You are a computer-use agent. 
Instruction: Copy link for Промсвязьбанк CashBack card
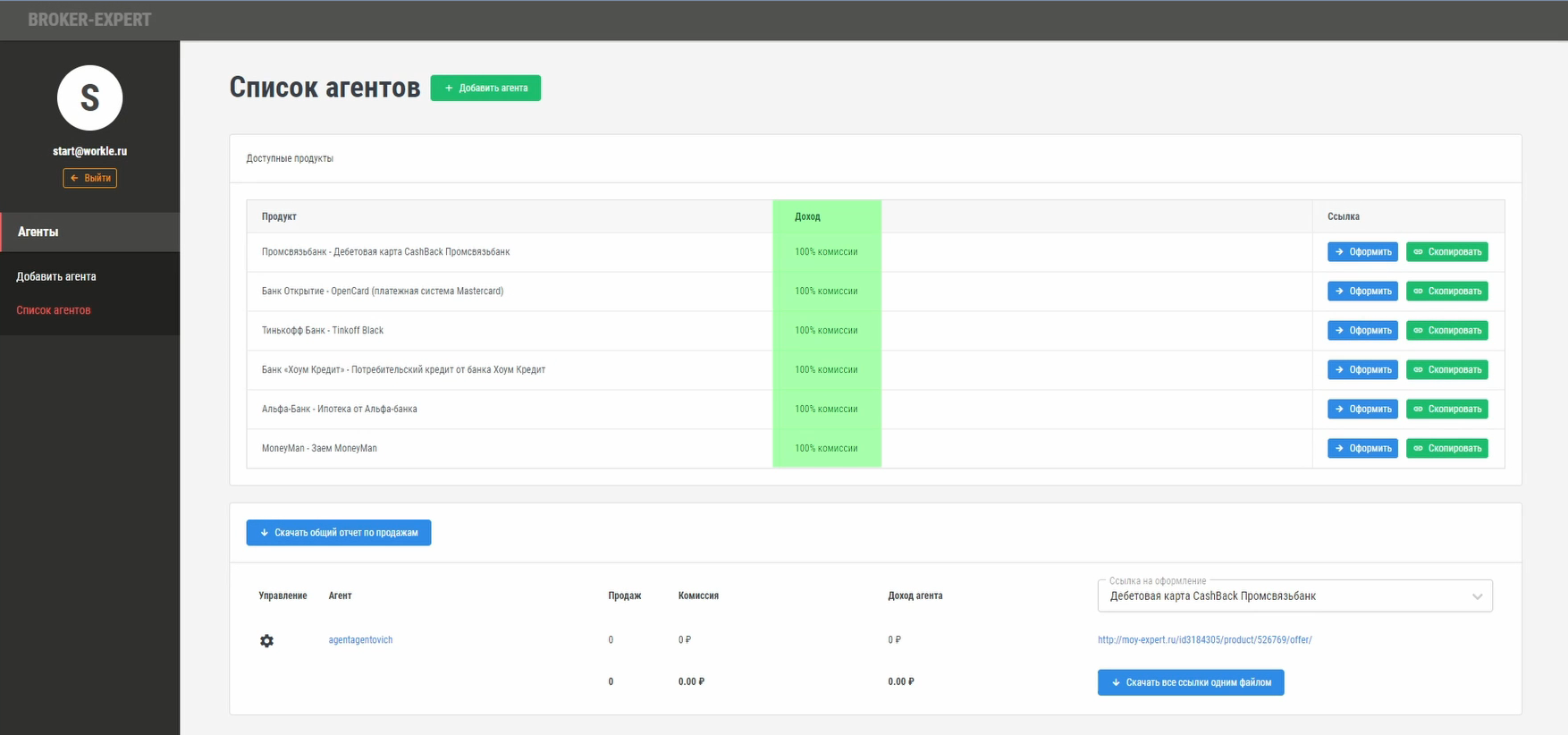click(x=1446, y=252)
